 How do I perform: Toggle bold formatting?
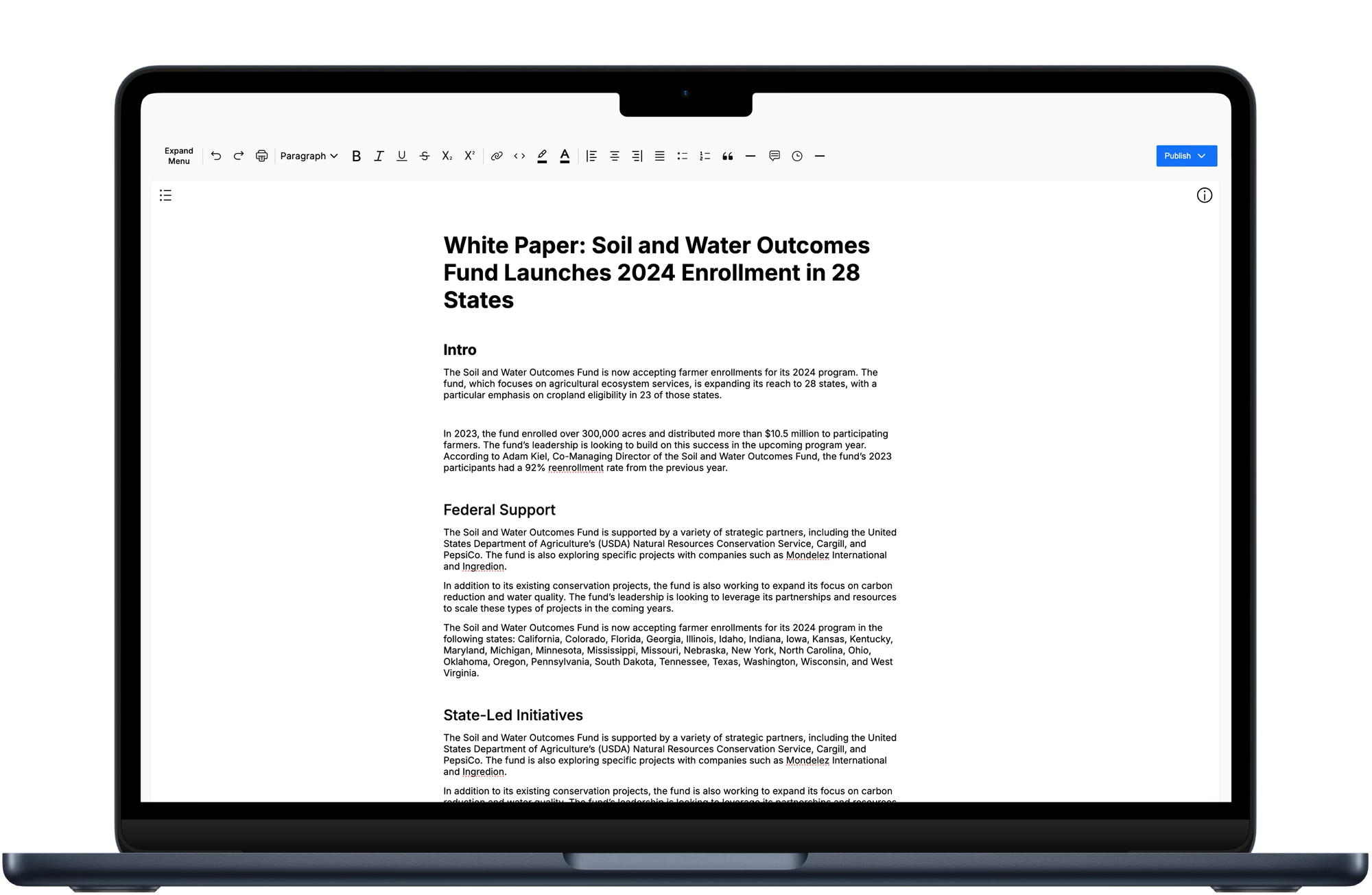pos(356,156)
